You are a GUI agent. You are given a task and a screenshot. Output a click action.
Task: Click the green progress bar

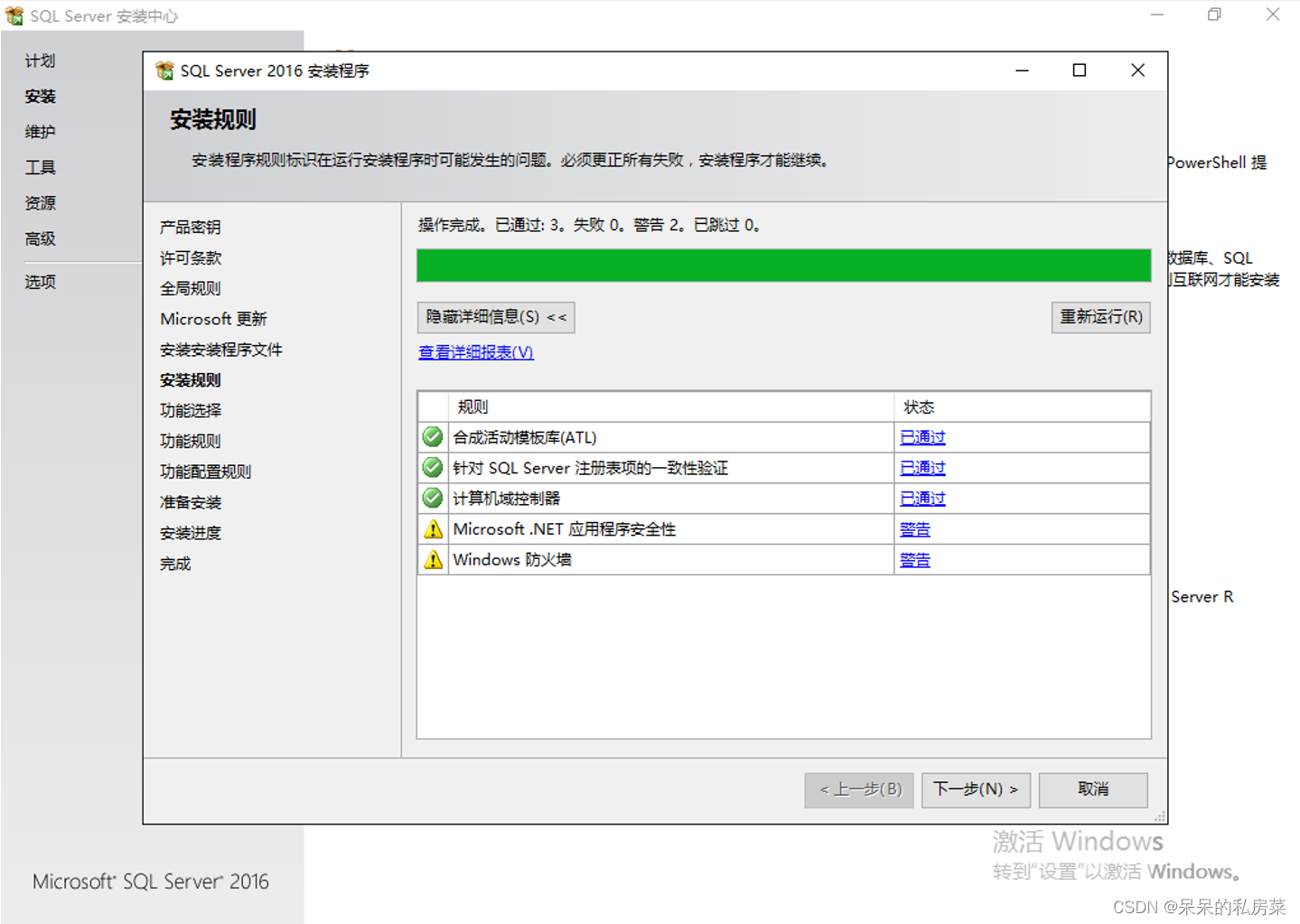(x=783, y=266)
